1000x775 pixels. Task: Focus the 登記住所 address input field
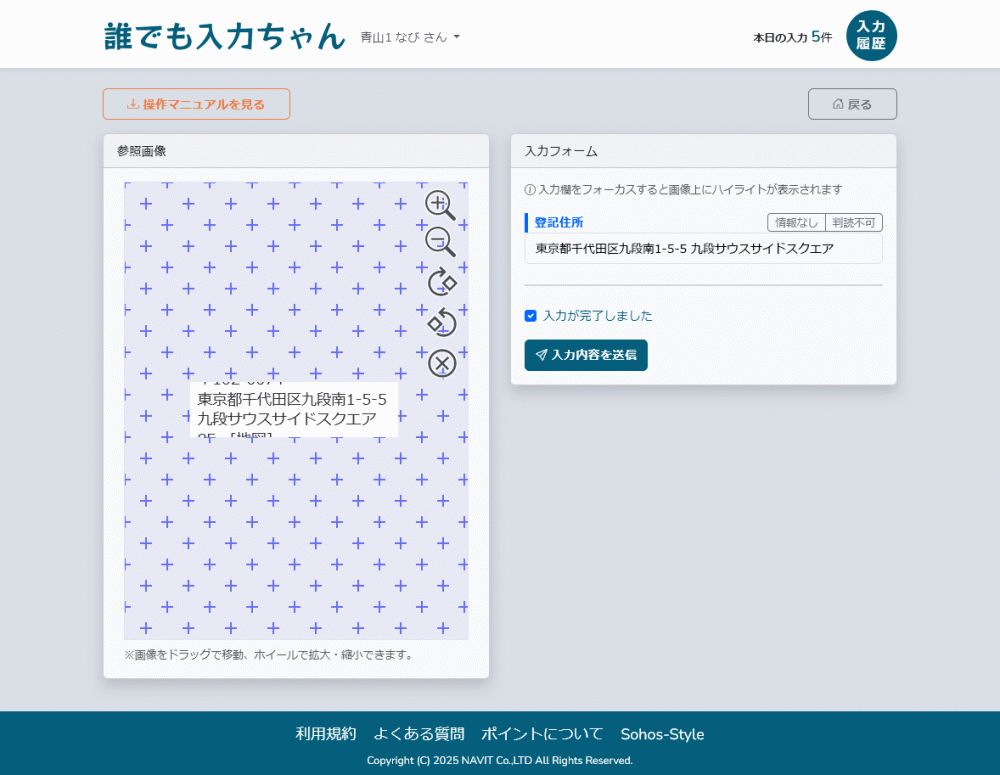tap(704, 249)
